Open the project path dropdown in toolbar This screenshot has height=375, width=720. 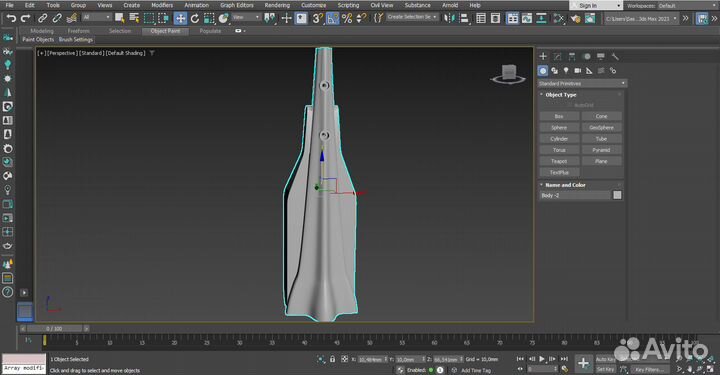click(641, 18)
